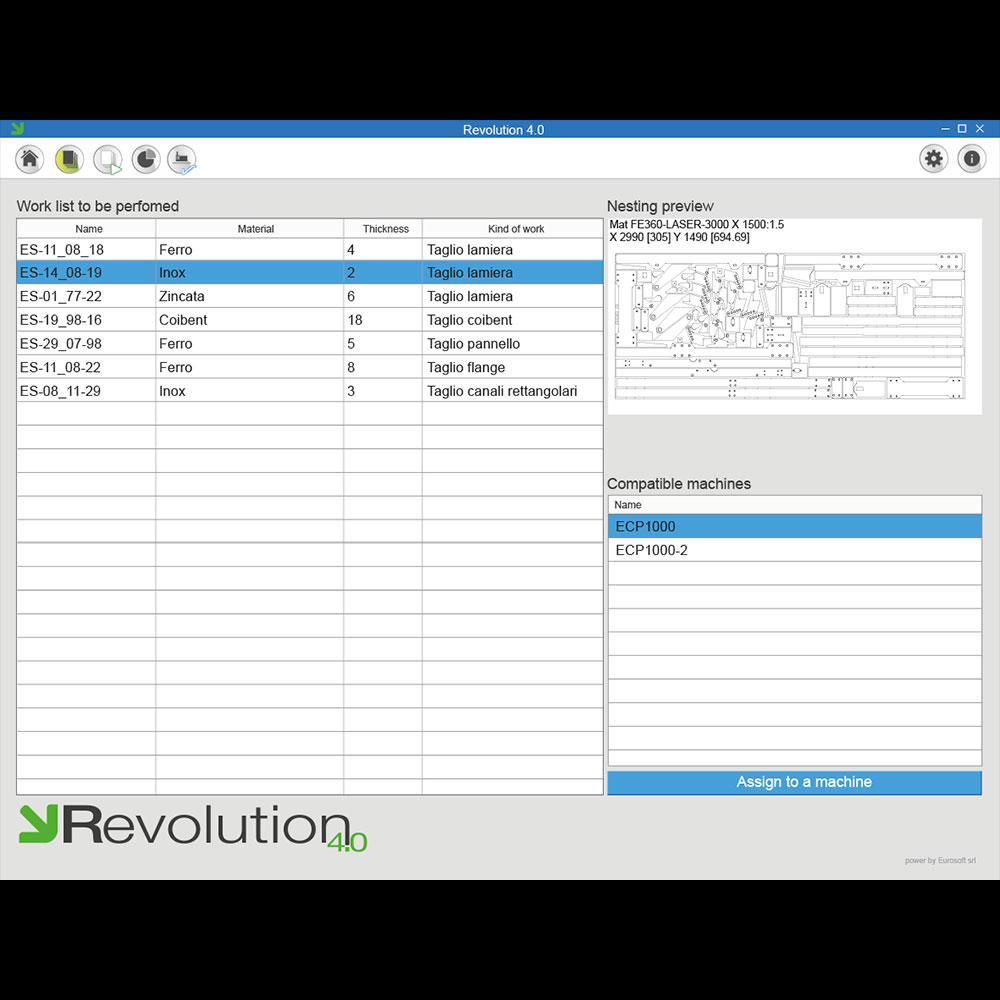This screenshot has width=1000, height=1000.
Task: Click Name header in Compatible machines
Action: click(x=794, y=504)
